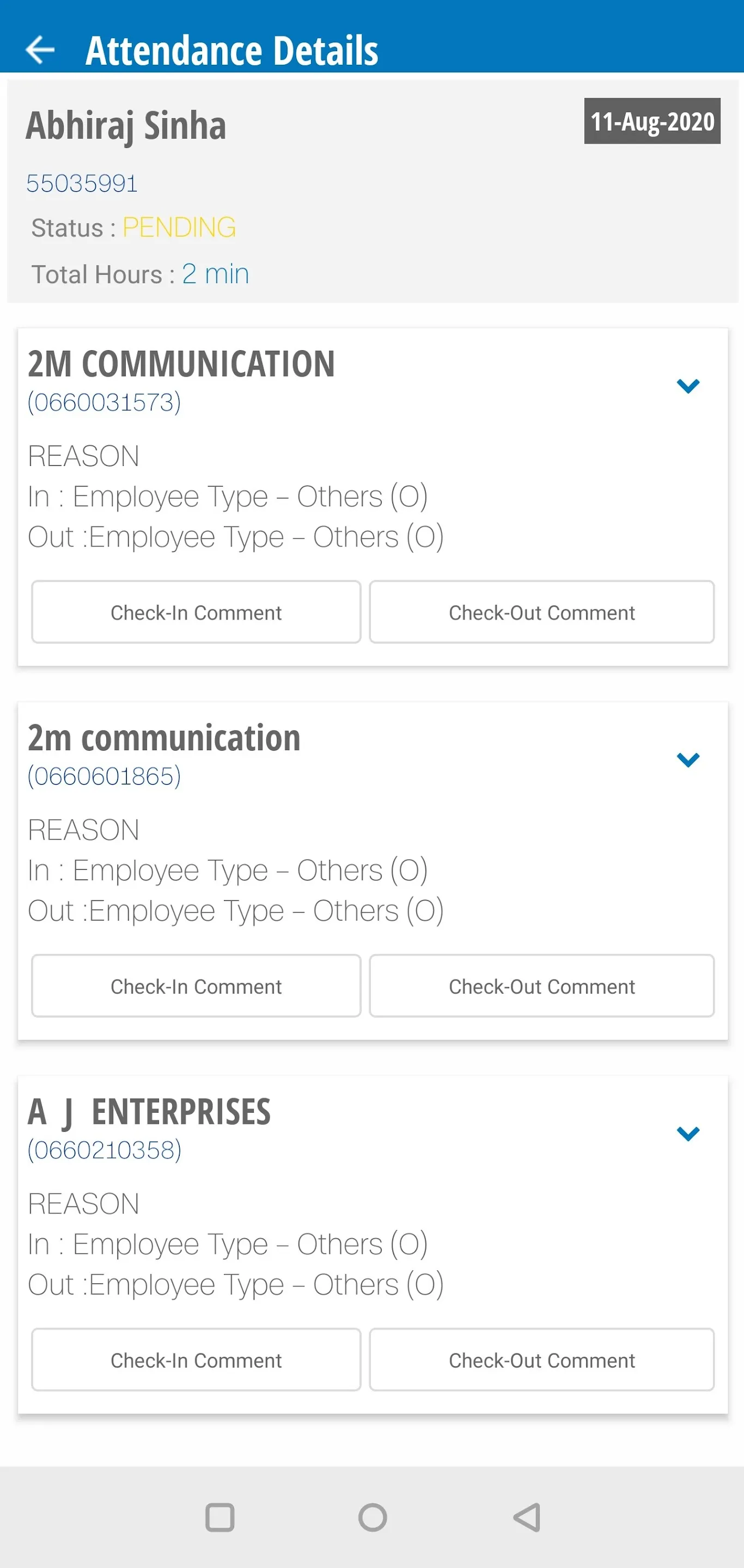744x1568 pixels.
Task: Expand the 2m communication (0660601865) chevron
Action: [x=688, y=759]
